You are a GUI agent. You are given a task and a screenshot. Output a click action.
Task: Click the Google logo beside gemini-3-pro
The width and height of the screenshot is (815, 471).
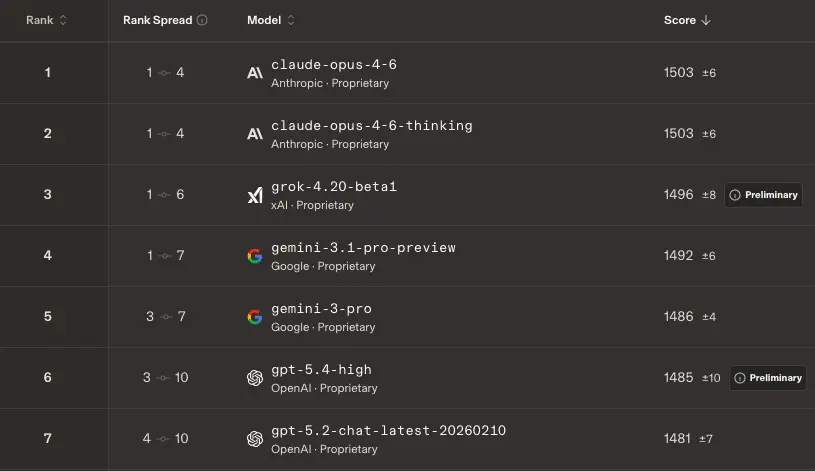[255, 317]
